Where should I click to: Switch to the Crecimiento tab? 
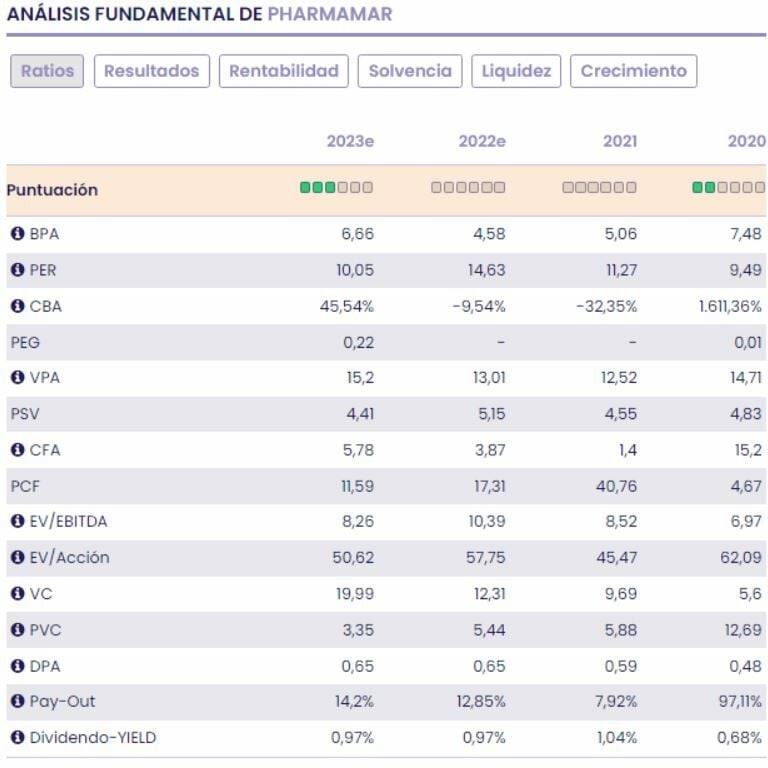(633, 71)
